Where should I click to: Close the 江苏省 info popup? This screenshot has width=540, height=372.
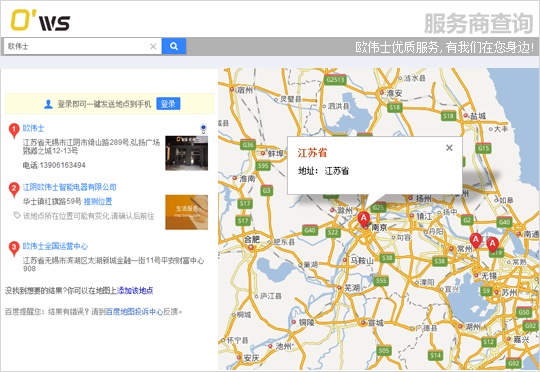tap(449, 148)
